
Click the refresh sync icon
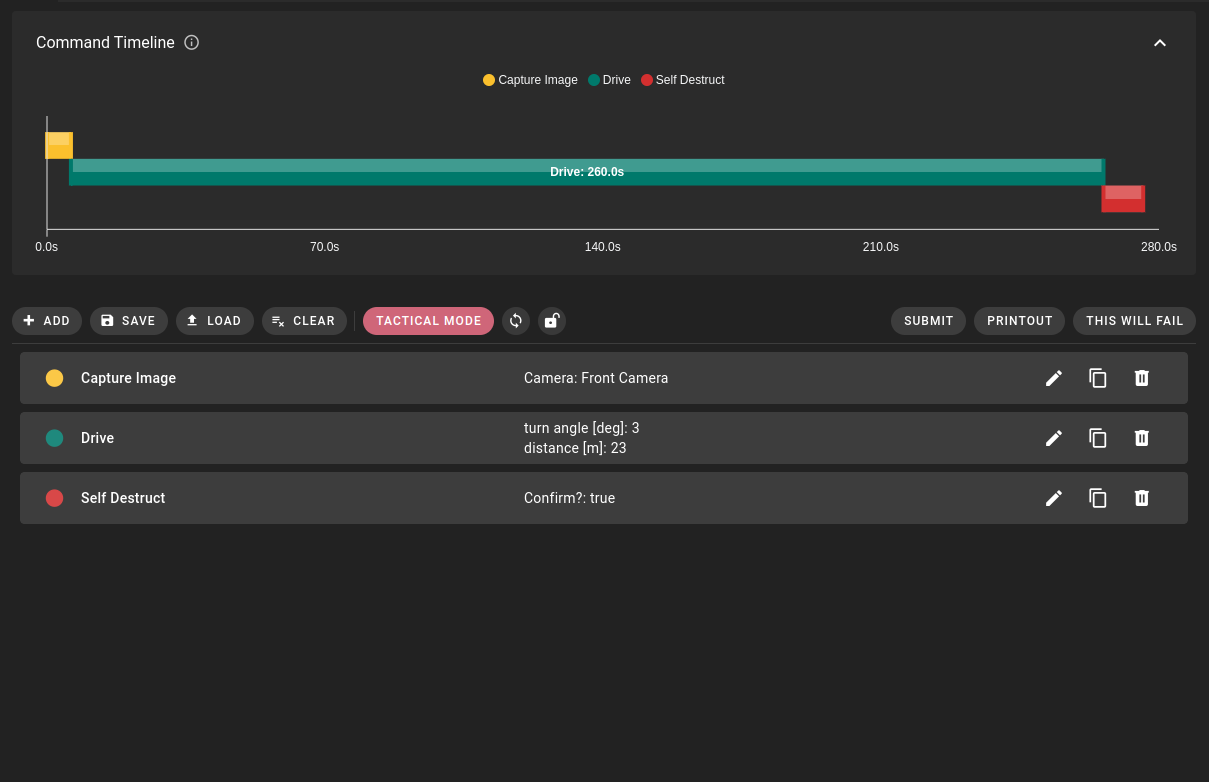tap(516, 321)
